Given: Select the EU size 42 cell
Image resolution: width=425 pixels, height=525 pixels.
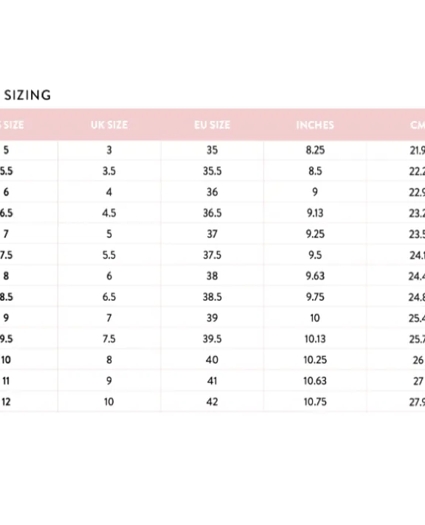Looking at the screenshot, I should pos(212,402).
